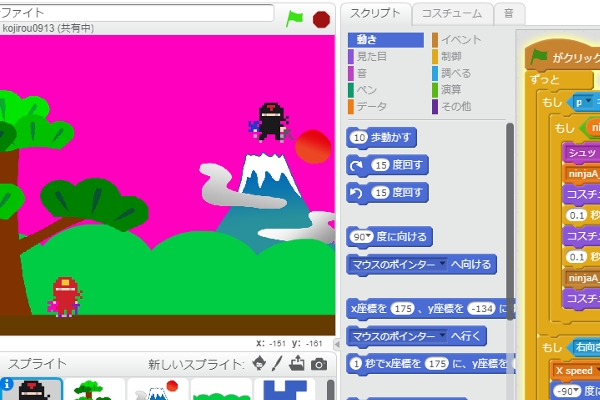Viewport: 600px width, 400px height.
Task: Click the blue info badge on ninja sprite
Action: point(7,383)
